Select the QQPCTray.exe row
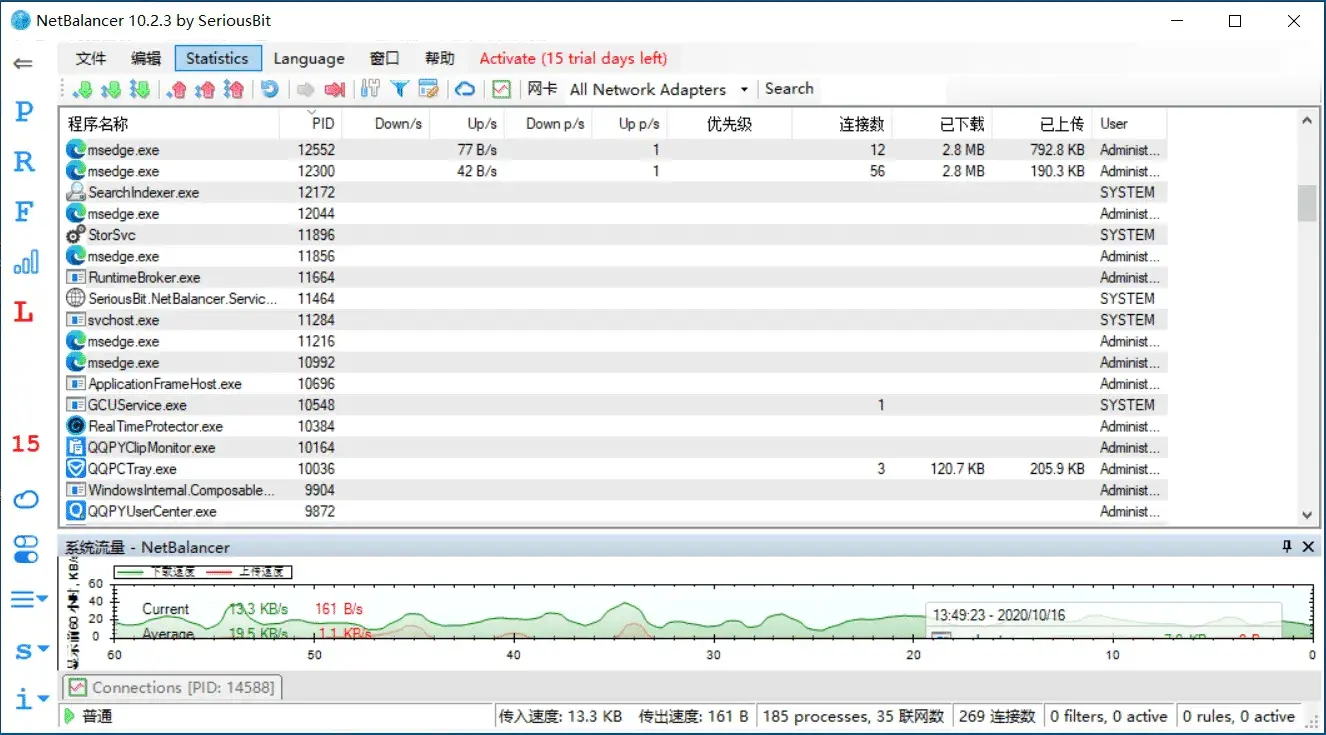 click(613, 469)
